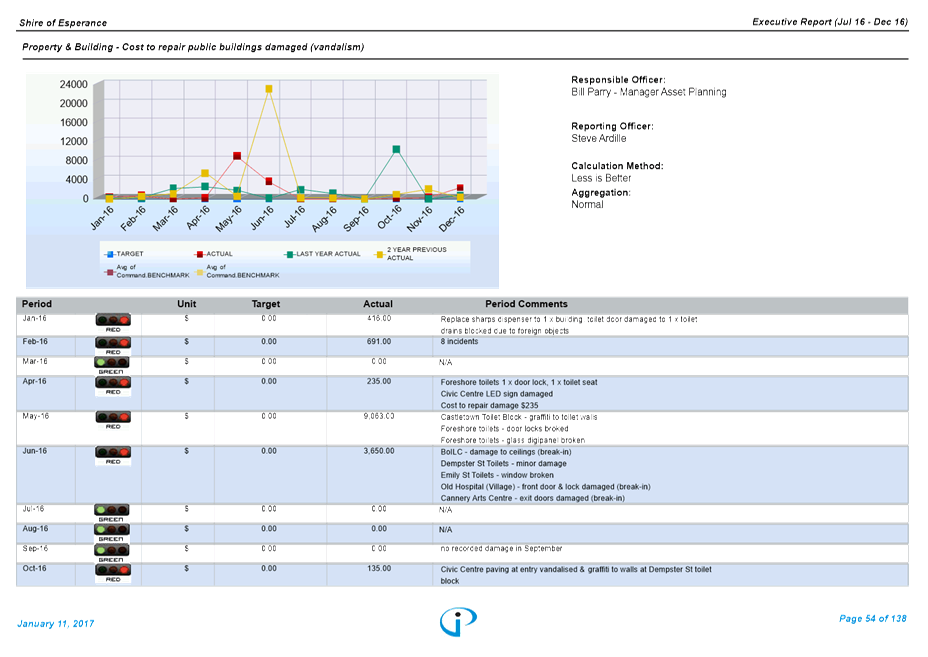928x657 pixels.
Task: Click the ACTUAL legend red marker
Action: (x=200, y=254)
